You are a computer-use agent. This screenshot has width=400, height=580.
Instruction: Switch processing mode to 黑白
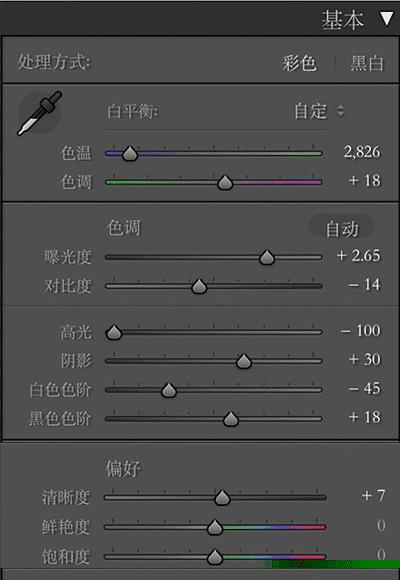pos(367,63)
